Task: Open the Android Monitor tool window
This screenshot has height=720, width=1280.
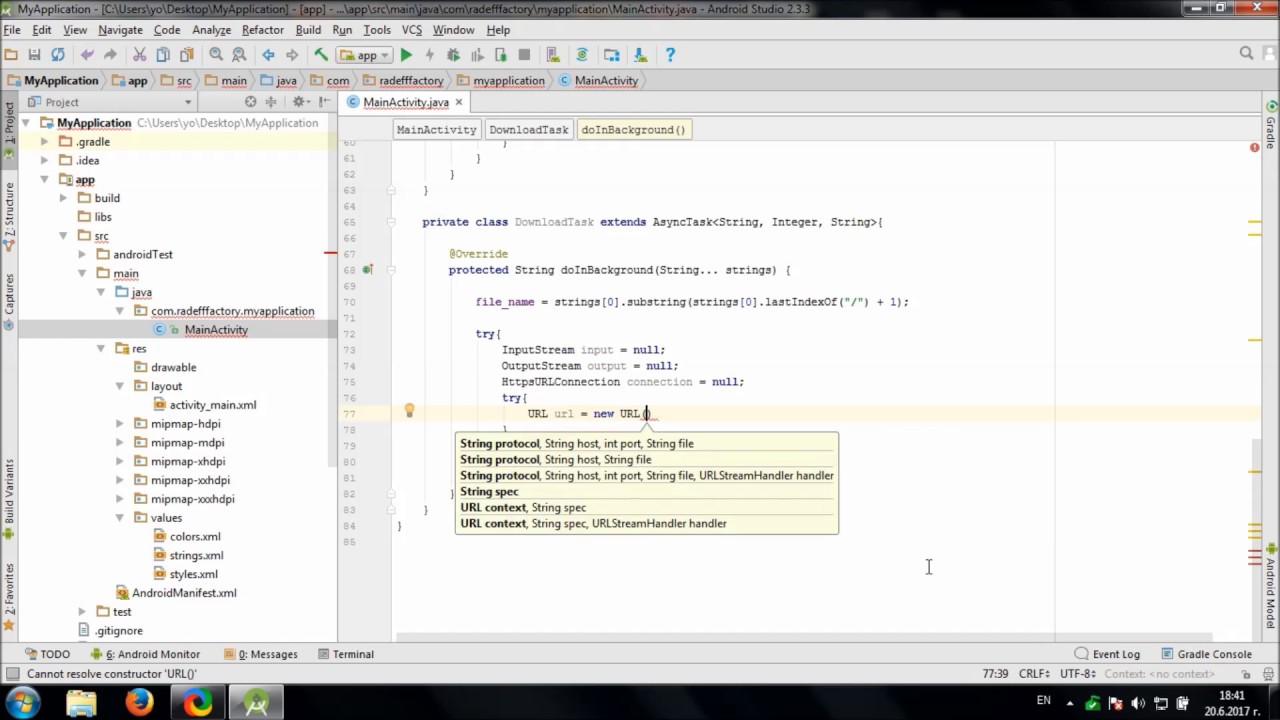Action: [145, 654]
